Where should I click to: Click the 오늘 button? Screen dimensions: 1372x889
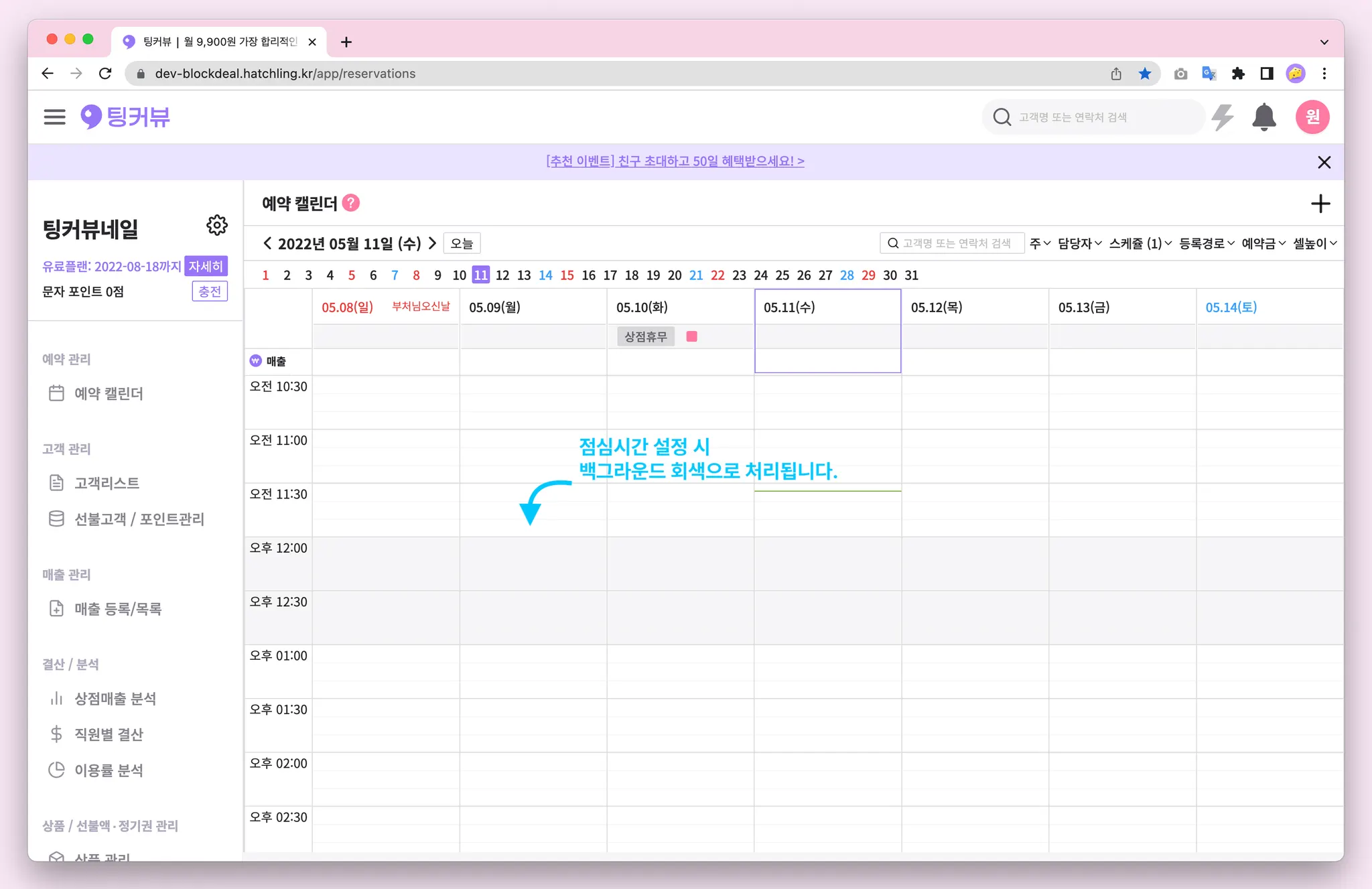pyautogui.click(x=462, y=243)
